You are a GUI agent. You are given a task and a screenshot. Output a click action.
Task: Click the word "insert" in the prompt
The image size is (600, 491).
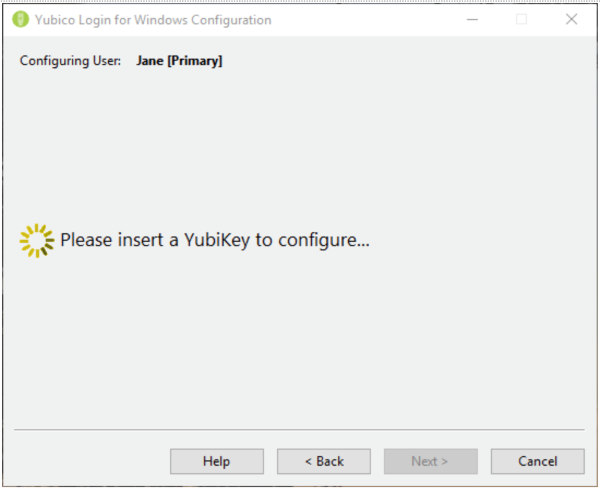pos(129,240)
